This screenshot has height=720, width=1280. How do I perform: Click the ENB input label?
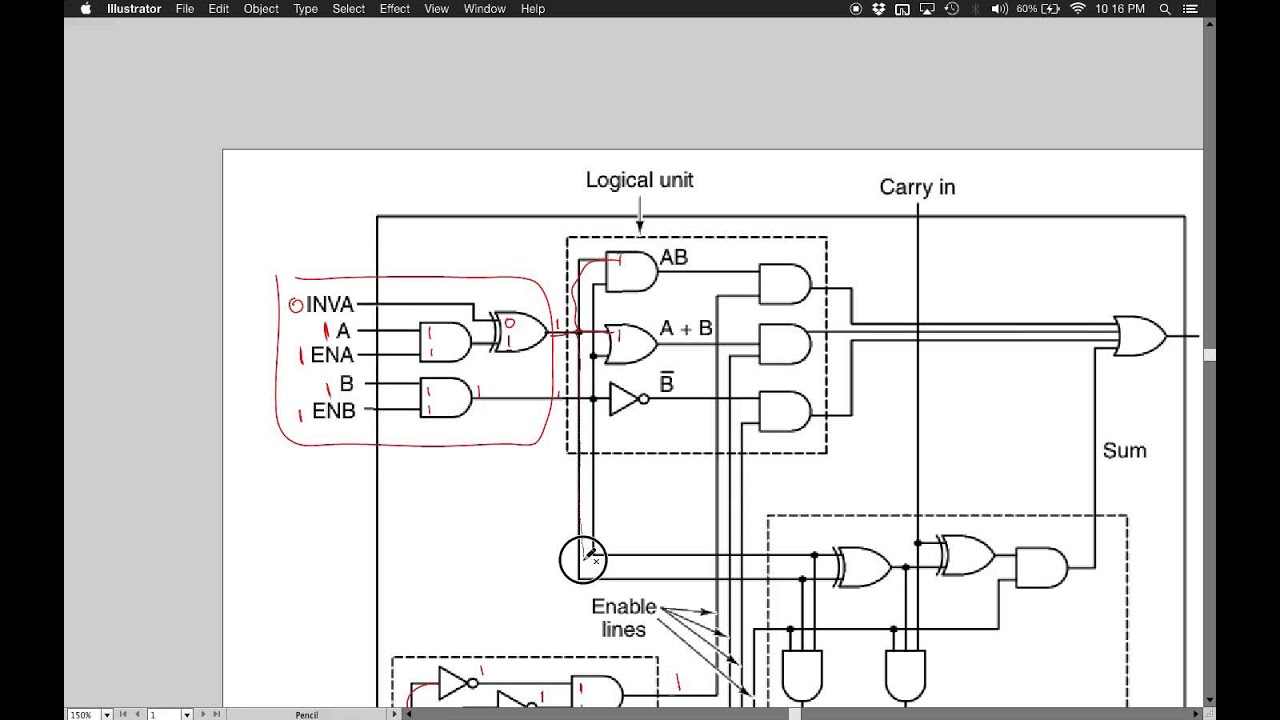334,410
